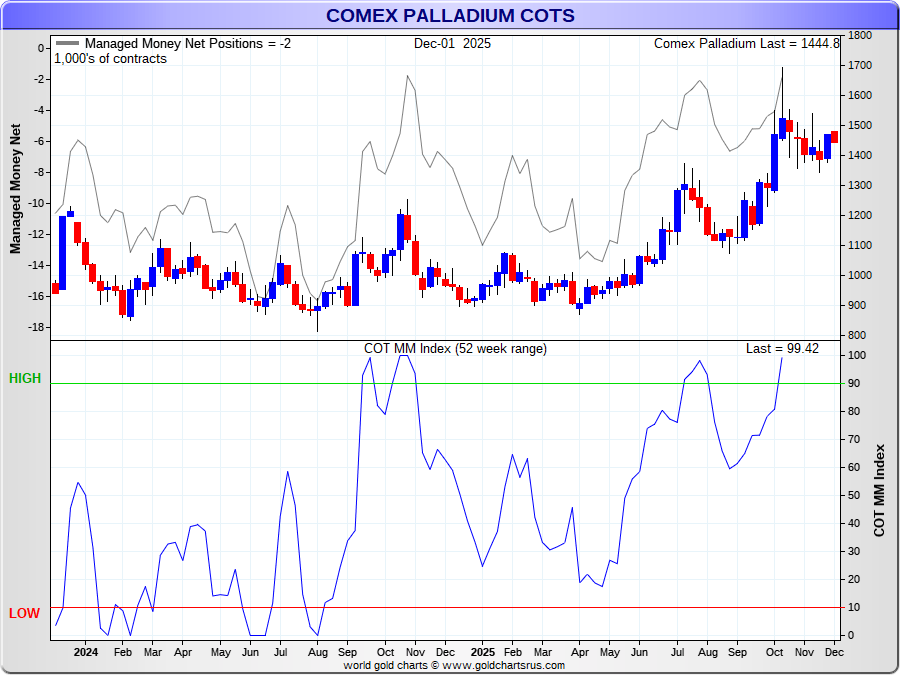Click the -4 tick on Managed Money axis
The height and width of the screenshot is (675, 900).
coord(38,110)
